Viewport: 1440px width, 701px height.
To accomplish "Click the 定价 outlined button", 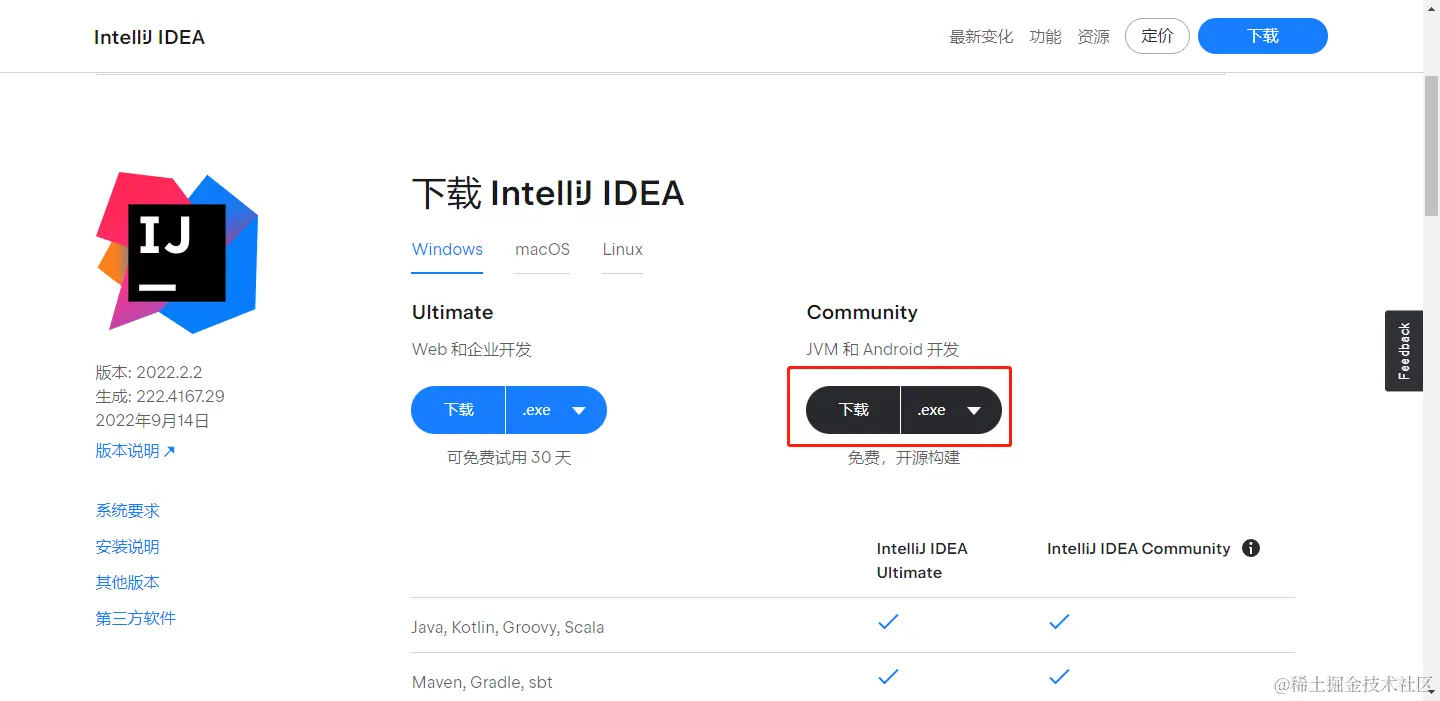I will (1157, 36).
